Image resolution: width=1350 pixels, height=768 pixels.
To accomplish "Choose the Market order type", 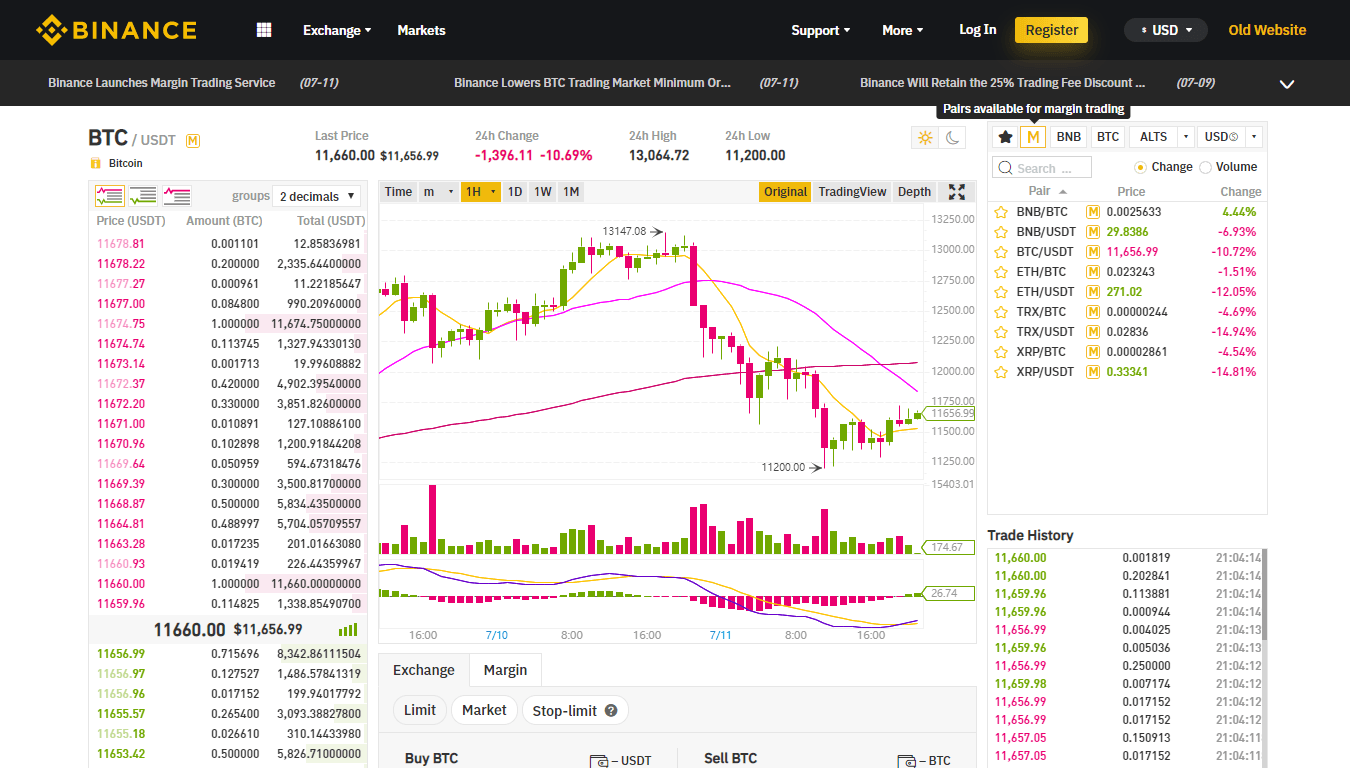I will pos(484,710).
